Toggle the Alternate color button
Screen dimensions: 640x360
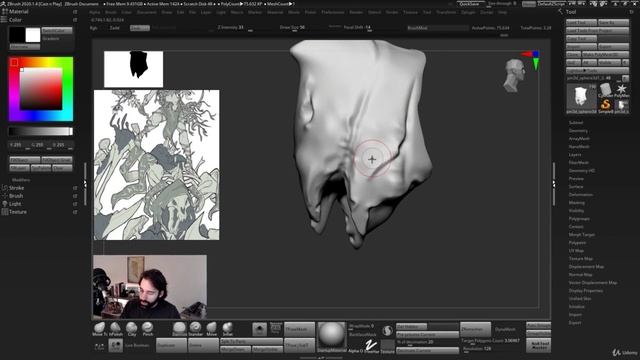click(x=24, y=47)
